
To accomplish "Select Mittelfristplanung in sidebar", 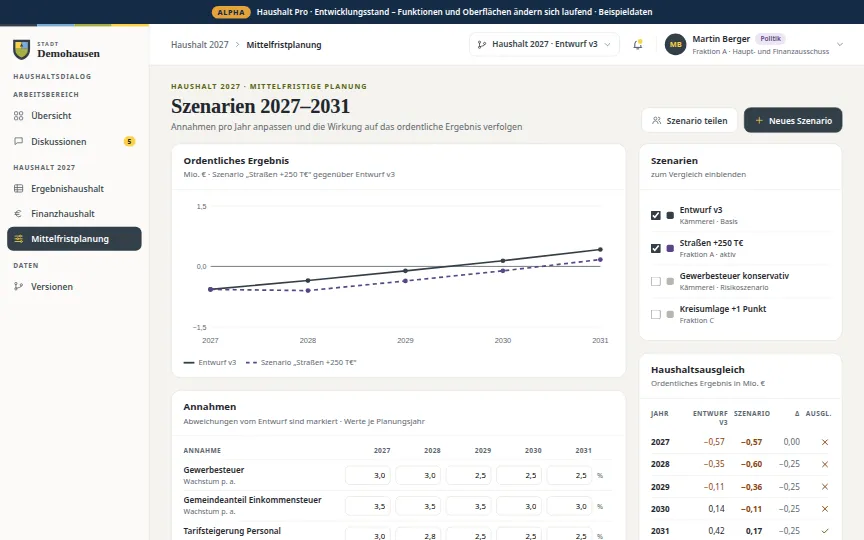I will coord(74,239).
